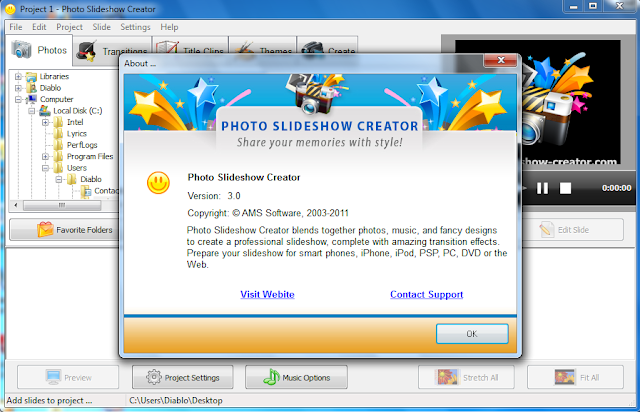The width and height of the screenshot is (640, 412).
Task: Stop the slideshow preview
Action: [x=565, y=188]
